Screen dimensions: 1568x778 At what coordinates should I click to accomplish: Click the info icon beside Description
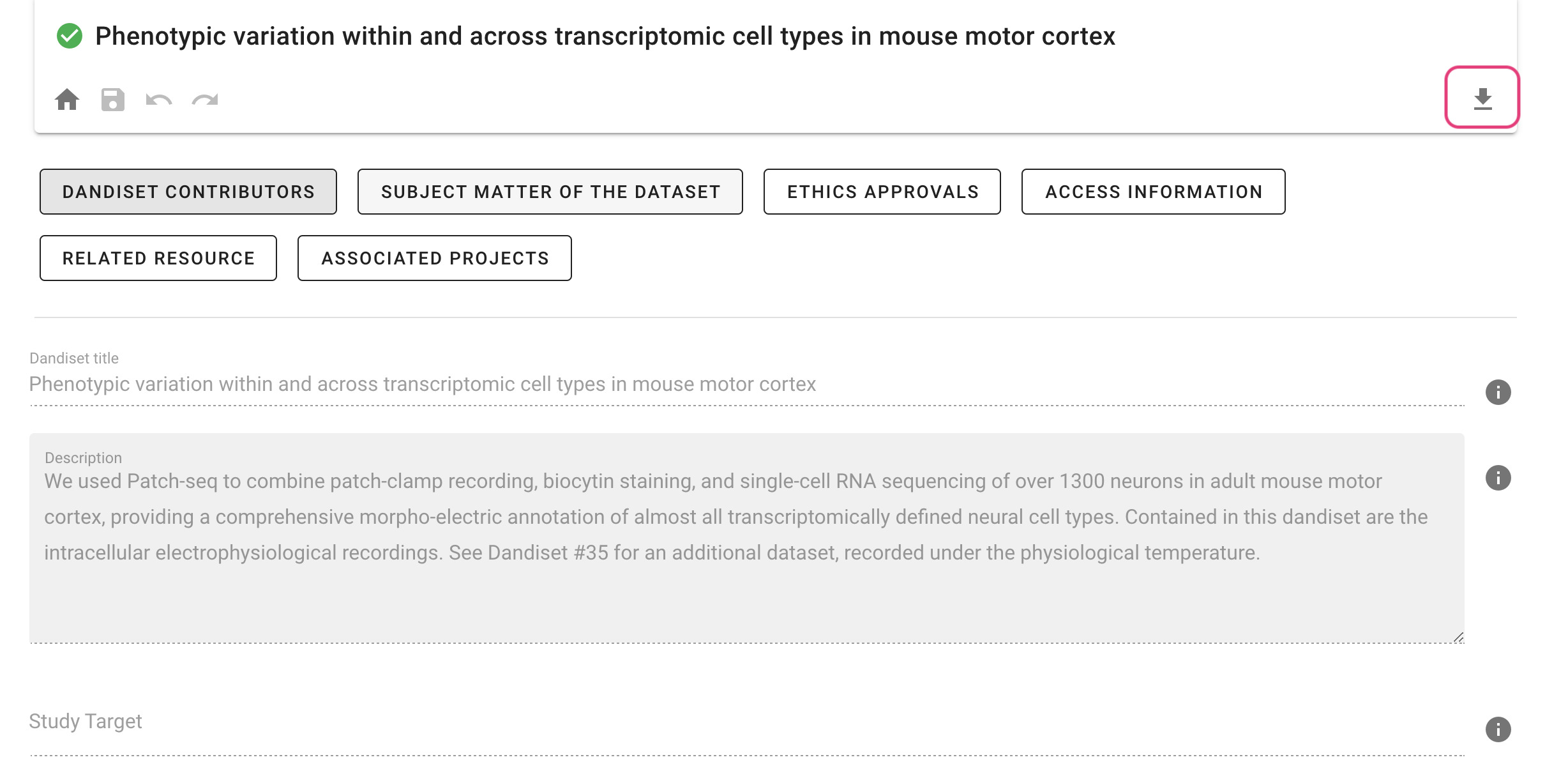(1498, 478)
